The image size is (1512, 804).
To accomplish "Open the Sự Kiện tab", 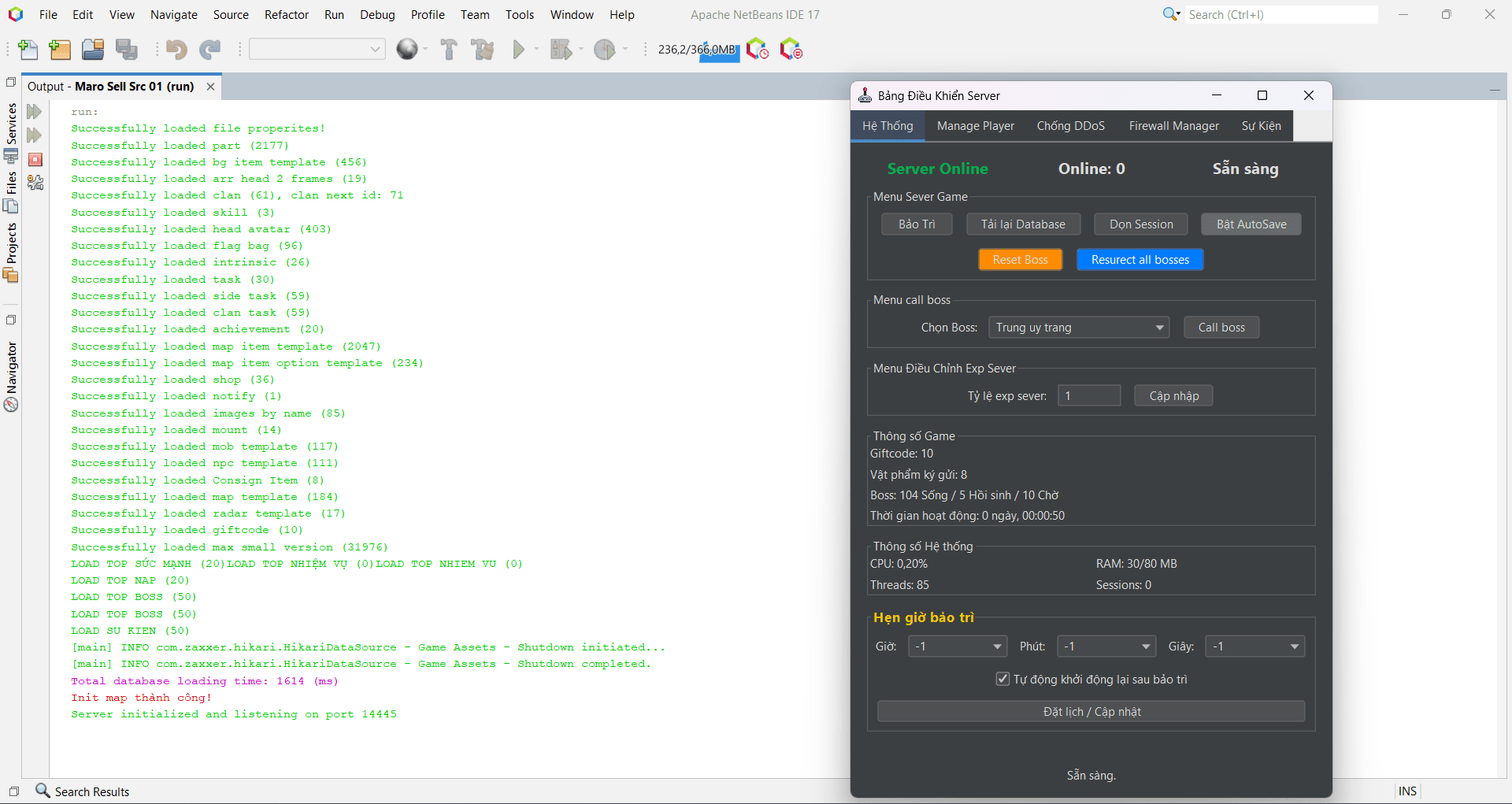I will [x=1262, y=126].
